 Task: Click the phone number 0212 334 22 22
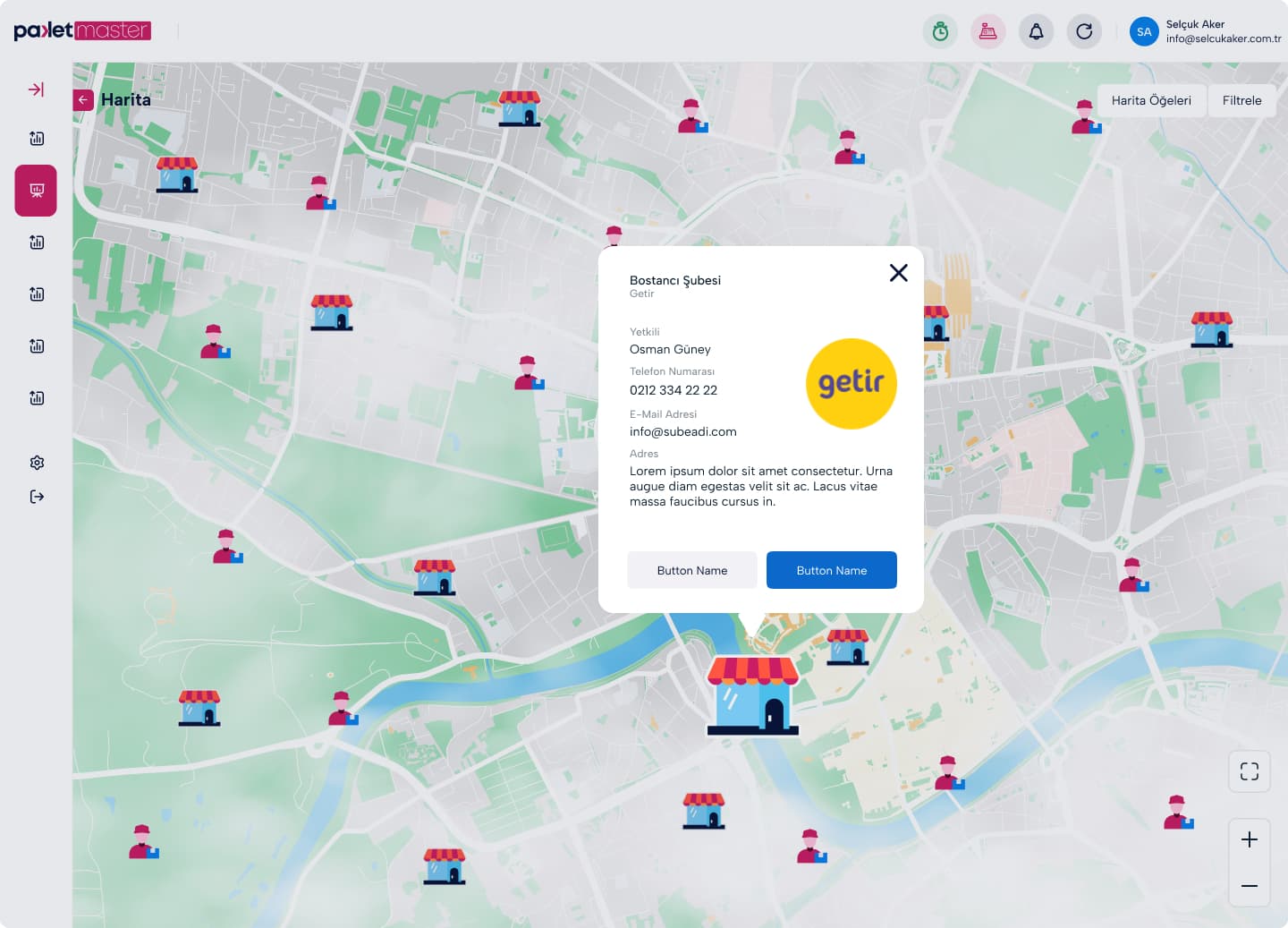(674, 390)
